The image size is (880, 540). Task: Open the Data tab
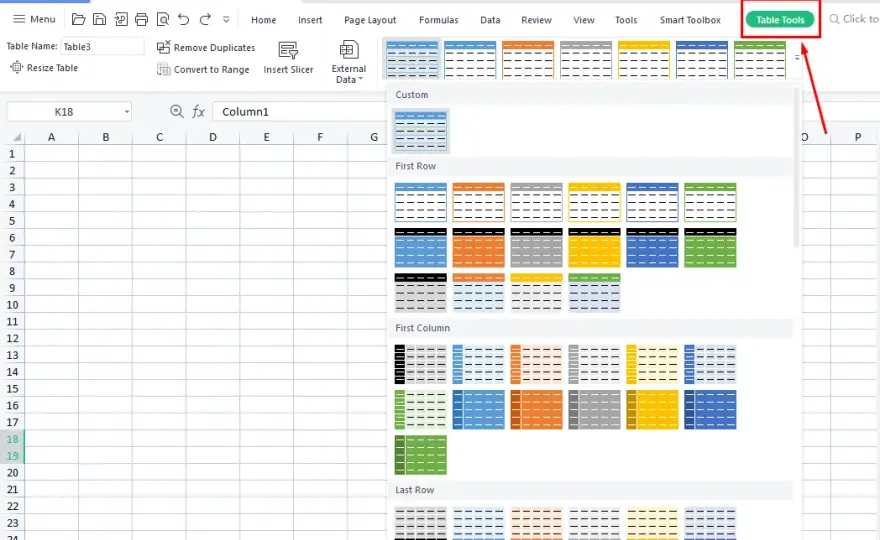490,20
